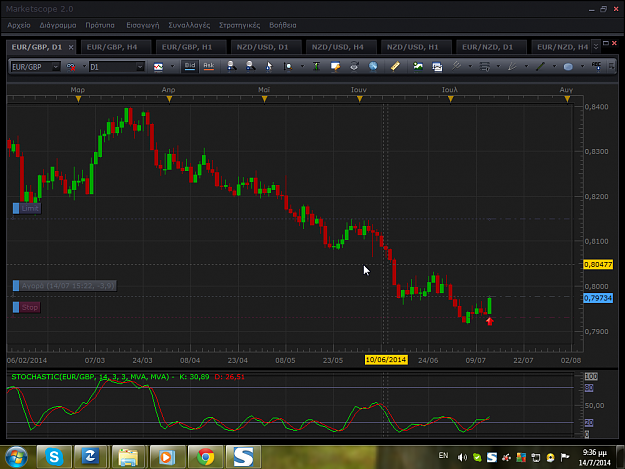Close the EUR/GBP, D1 tab
Screen dimensions: 625x469
point(71,47)
